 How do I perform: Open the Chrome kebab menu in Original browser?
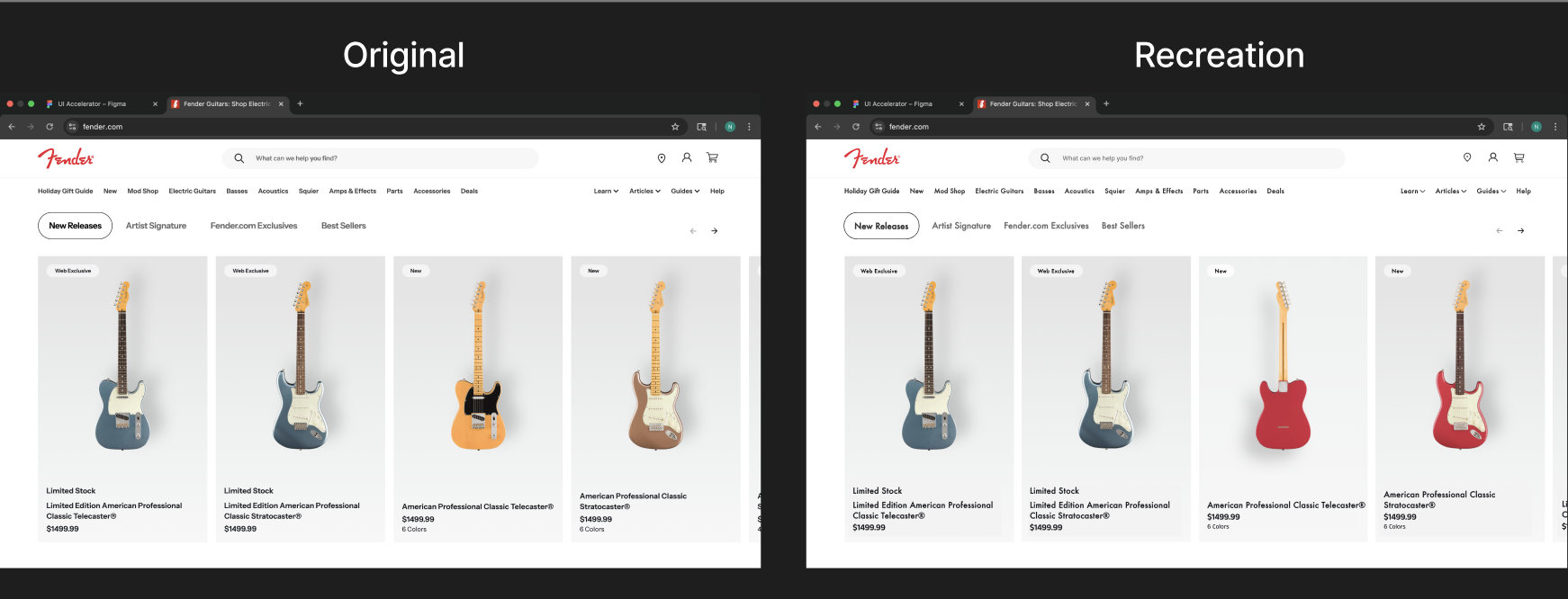pos(749,127)
